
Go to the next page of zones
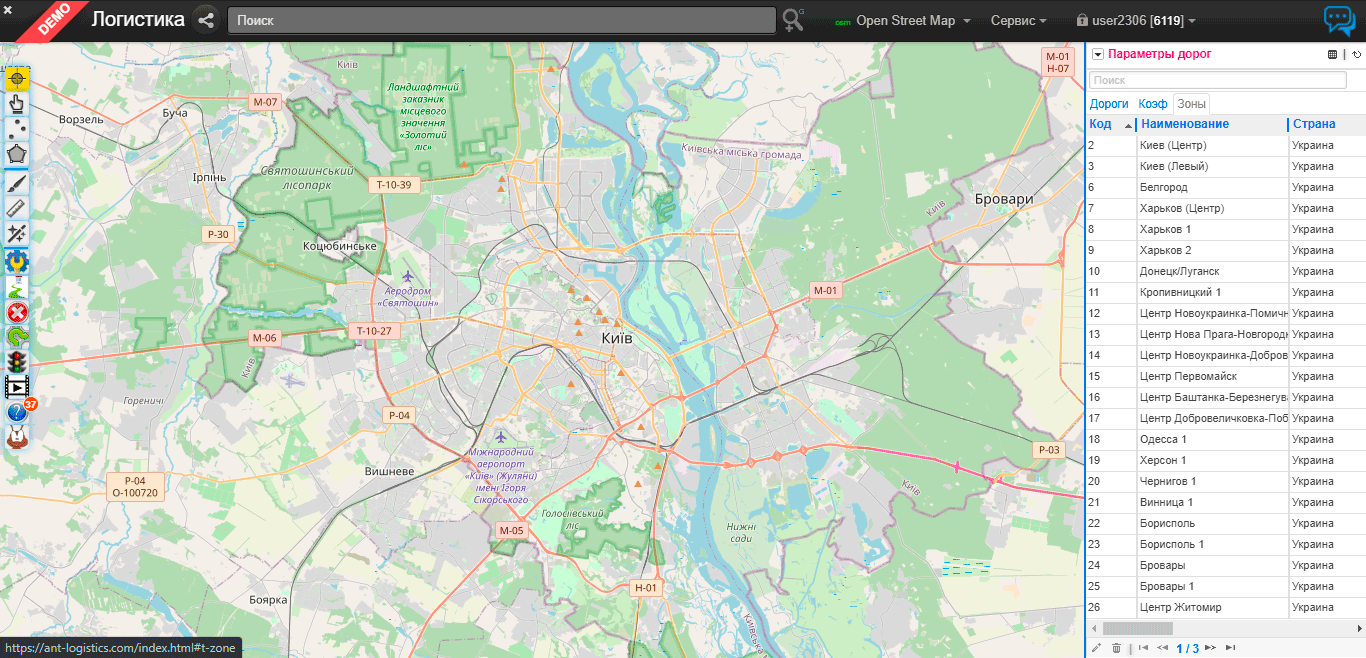click(x=1211, y=648)
